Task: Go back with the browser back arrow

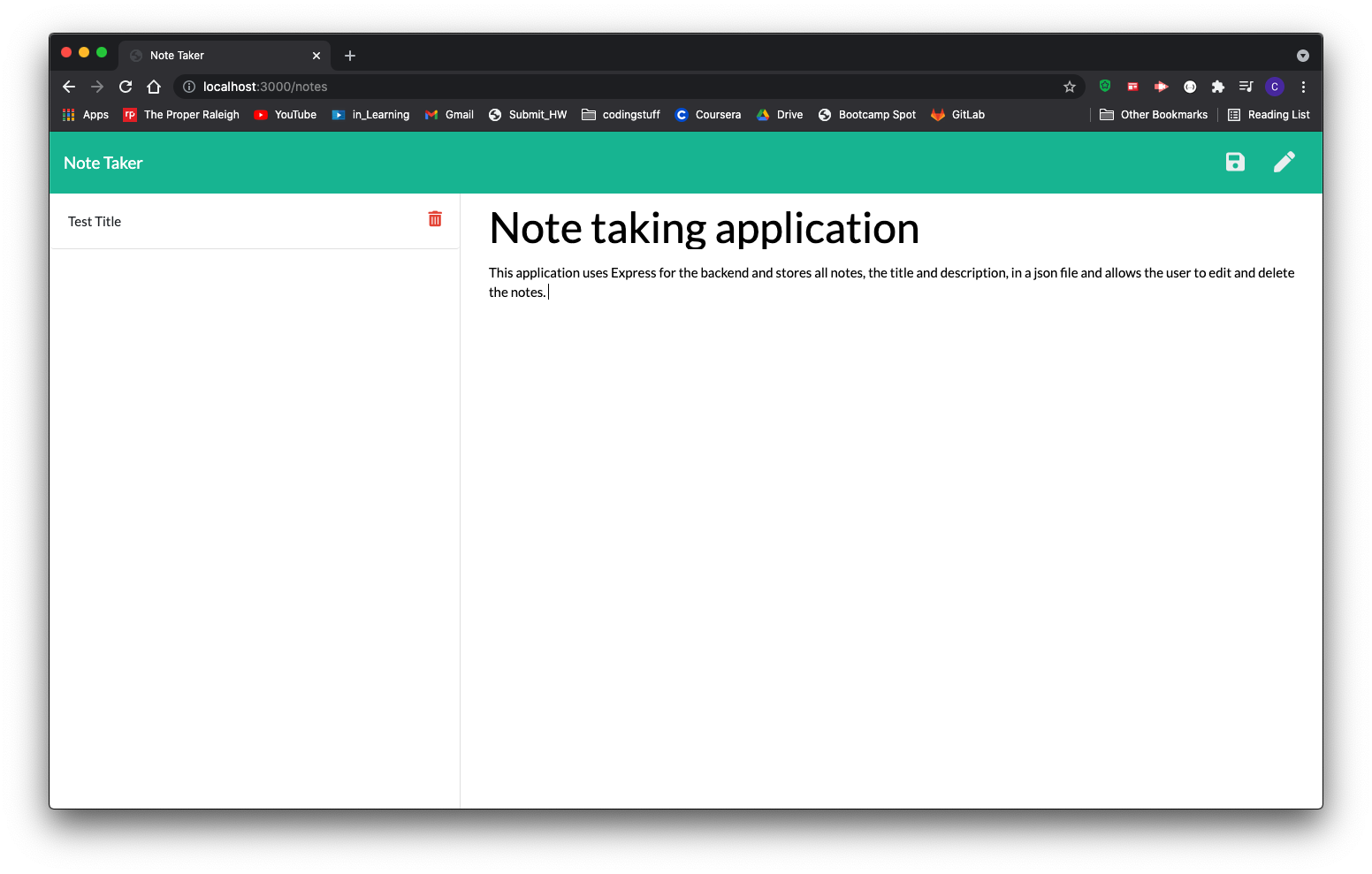Action: pos(69,87)
